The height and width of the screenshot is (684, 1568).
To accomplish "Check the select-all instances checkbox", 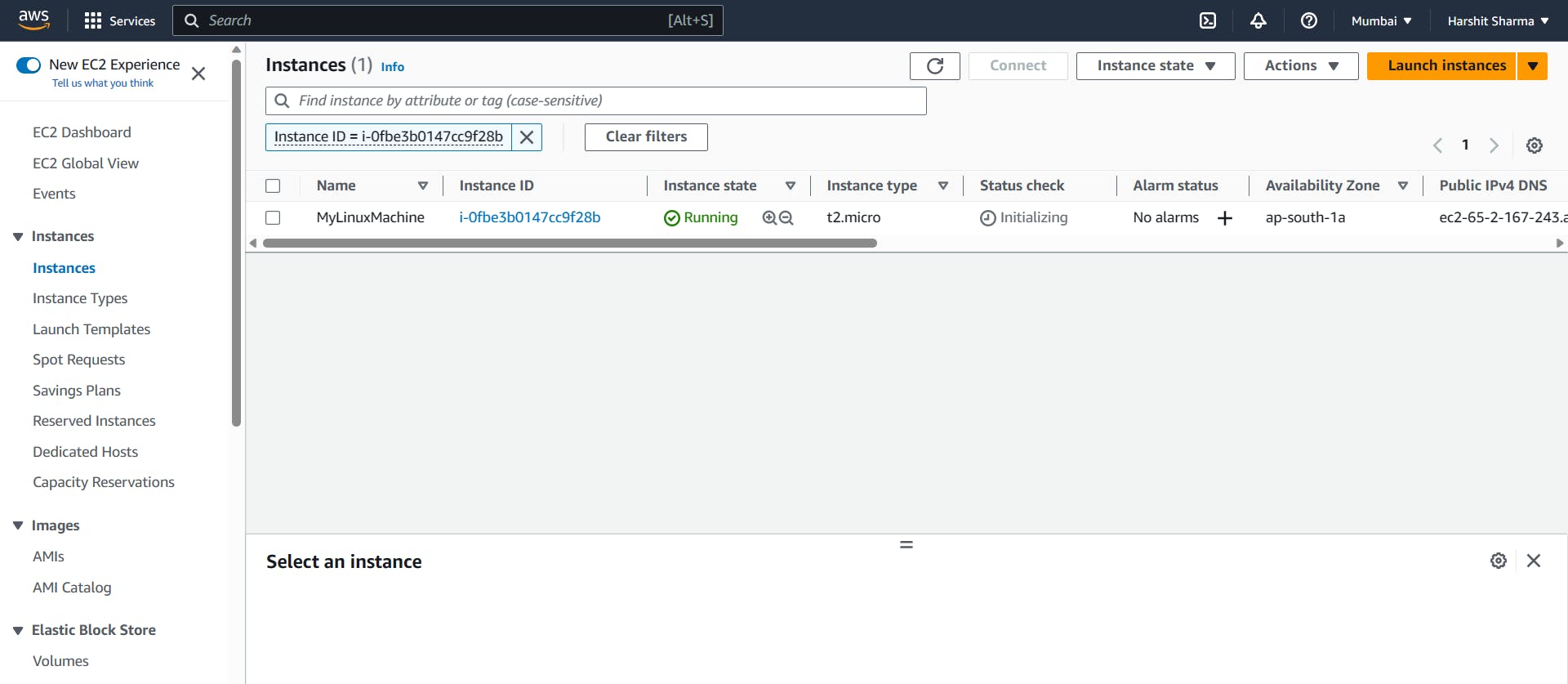I will pos(273,186).
